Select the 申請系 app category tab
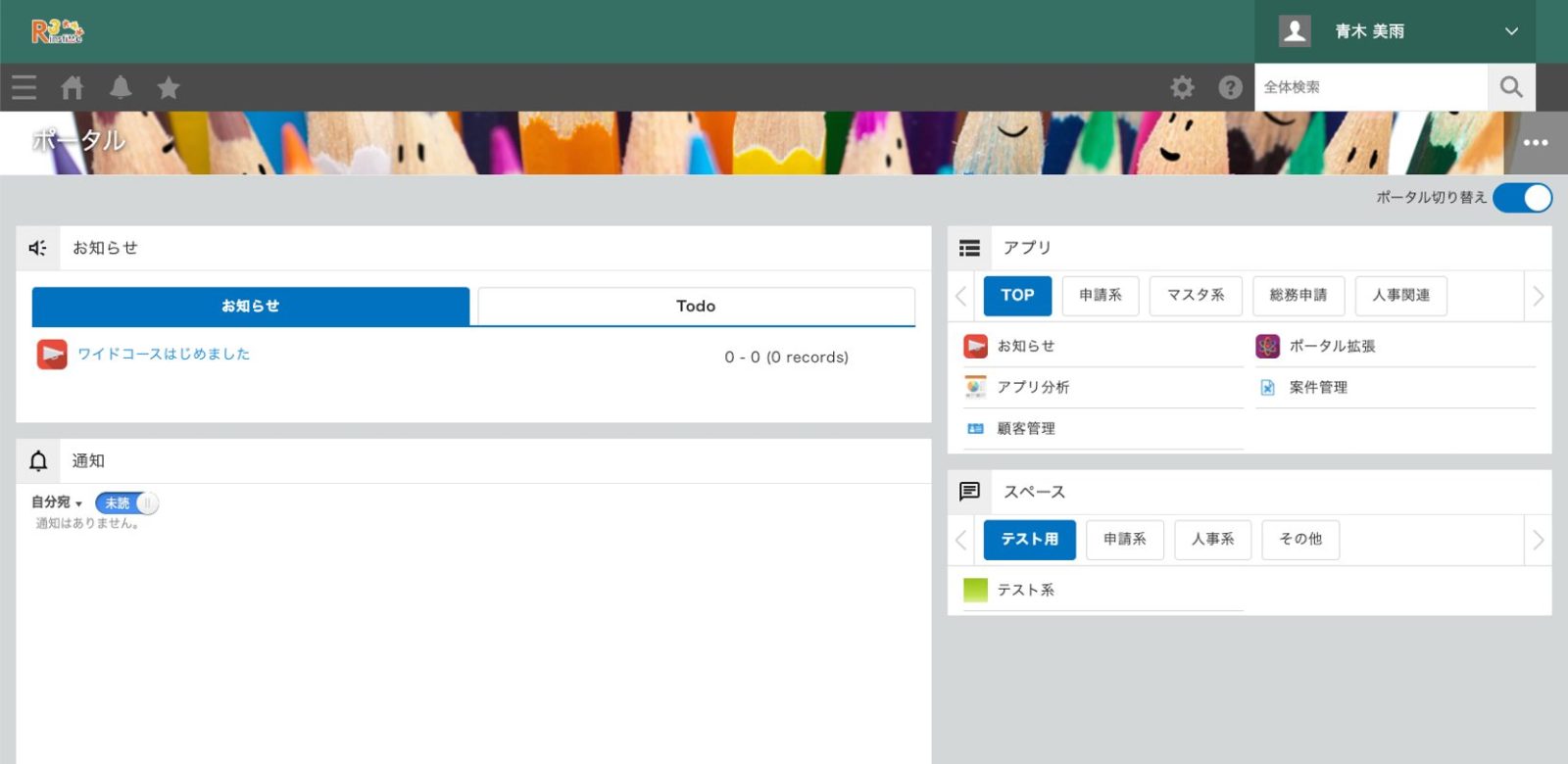 pos(1101,296)
